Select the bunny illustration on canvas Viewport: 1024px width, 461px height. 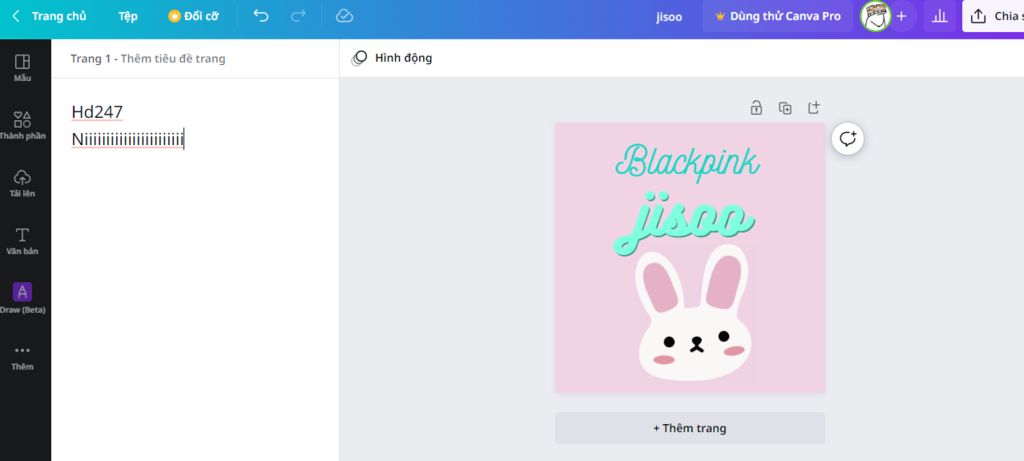694,313
